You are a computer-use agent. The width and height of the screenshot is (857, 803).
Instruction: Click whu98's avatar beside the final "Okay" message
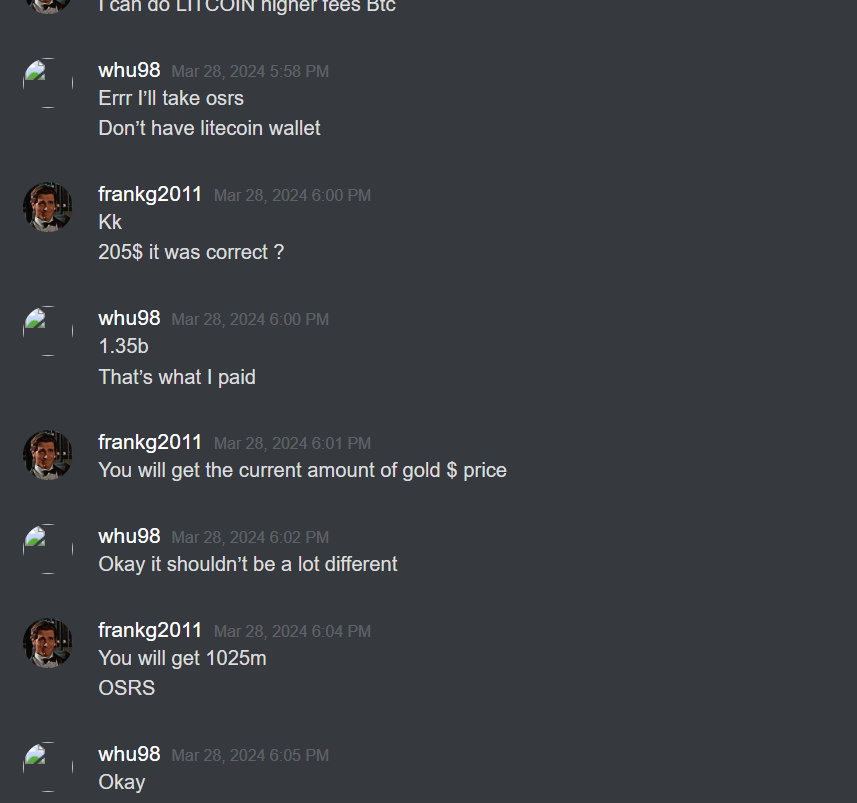tap(48, 767)
